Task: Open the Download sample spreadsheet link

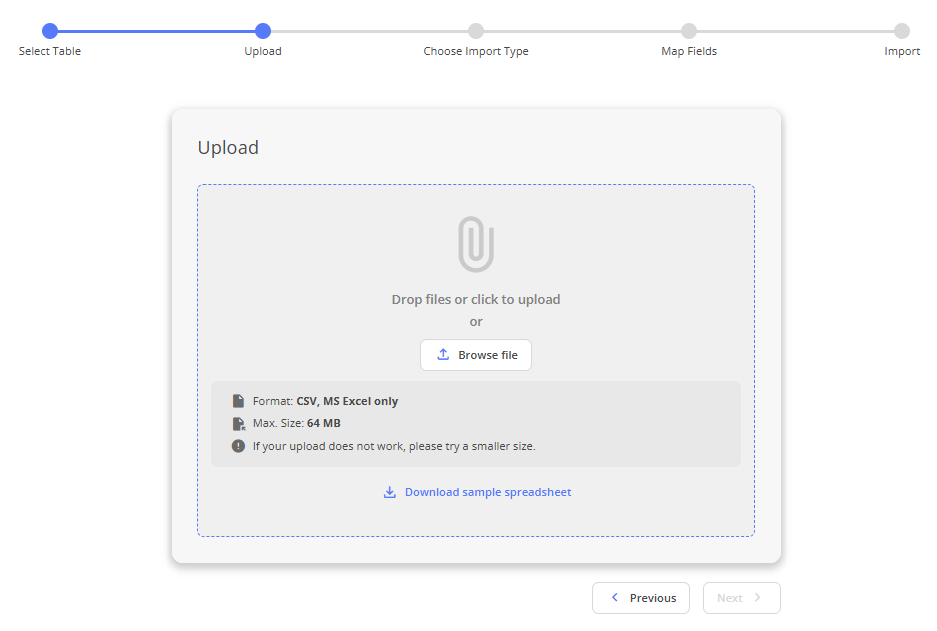Action: (x=488, y=492)
